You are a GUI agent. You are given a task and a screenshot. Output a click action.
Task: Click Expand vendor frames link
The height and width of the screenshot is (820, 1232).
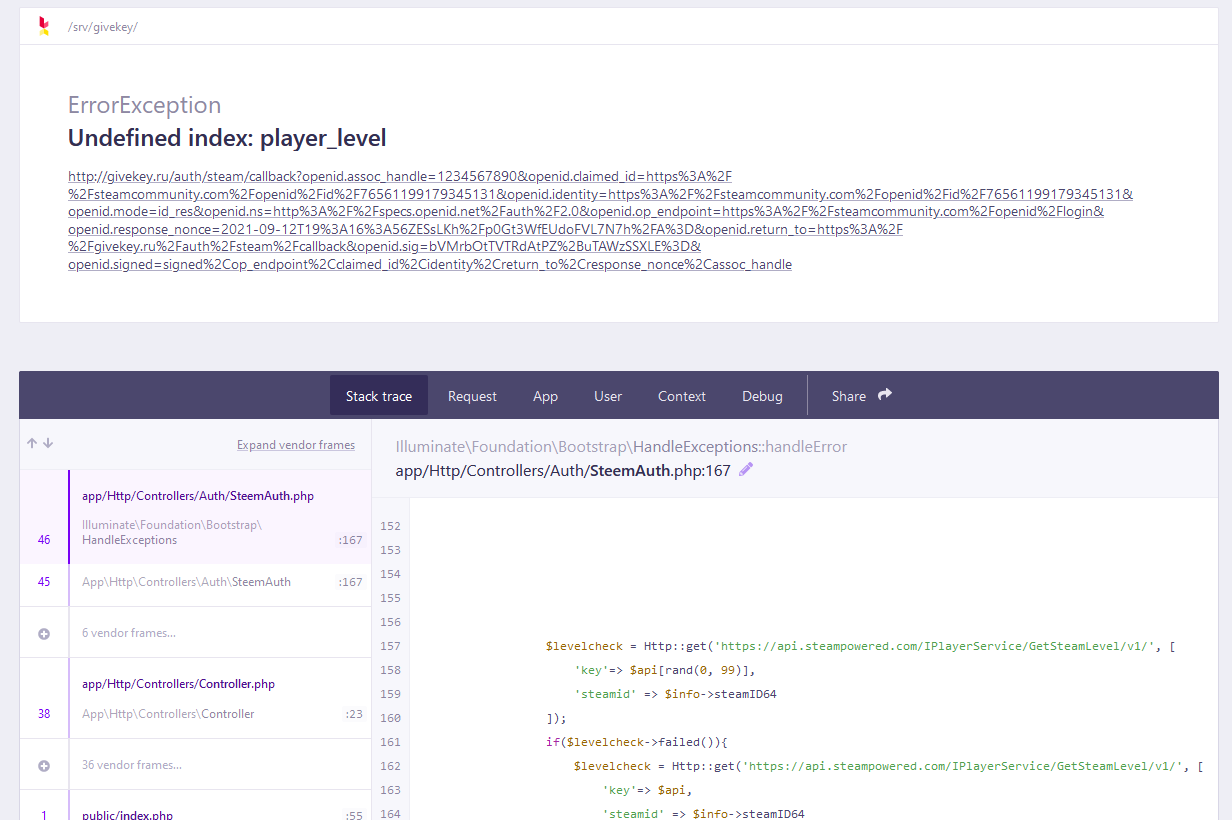click(x=296, y=445)
